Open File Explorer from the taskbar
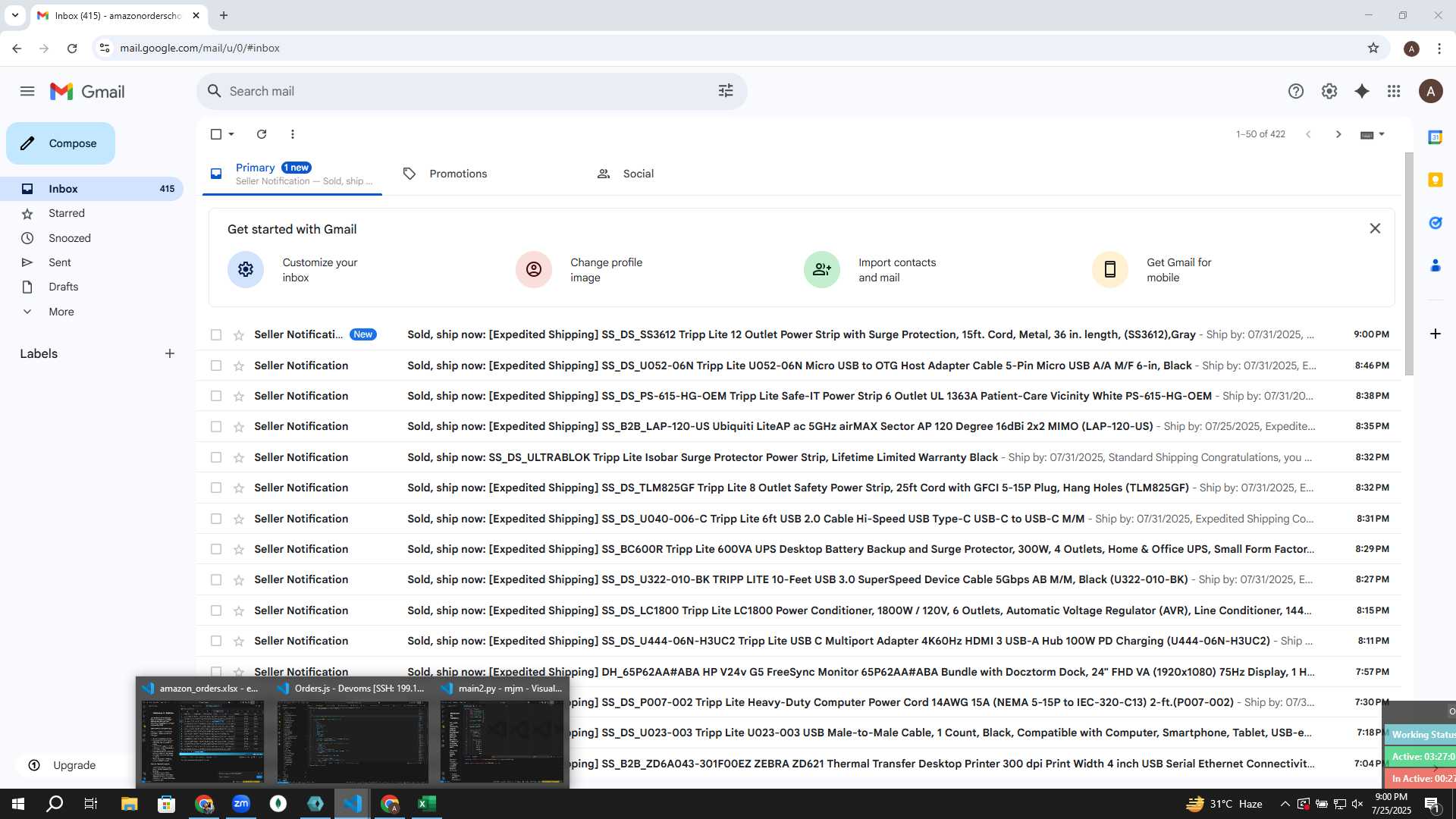This screenshot has height=819, width=1456. click(129, 804)
